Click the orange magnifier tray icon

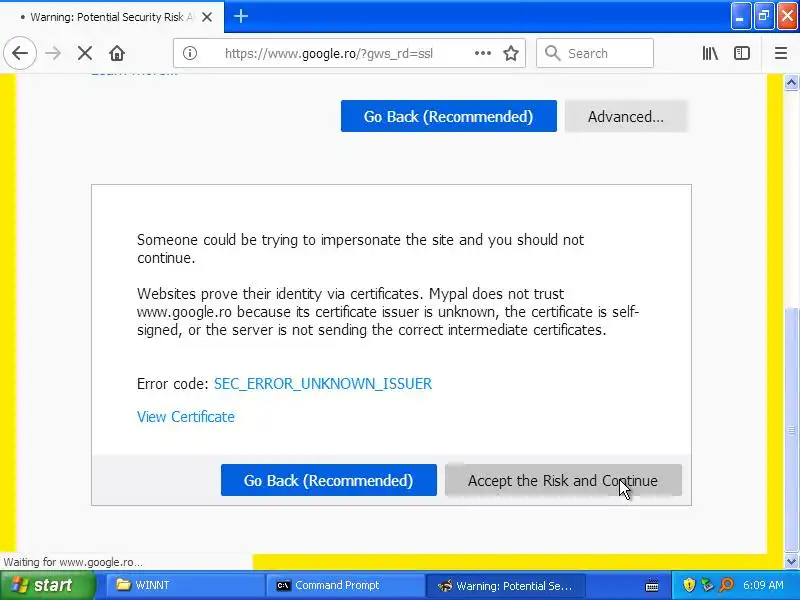726,585
